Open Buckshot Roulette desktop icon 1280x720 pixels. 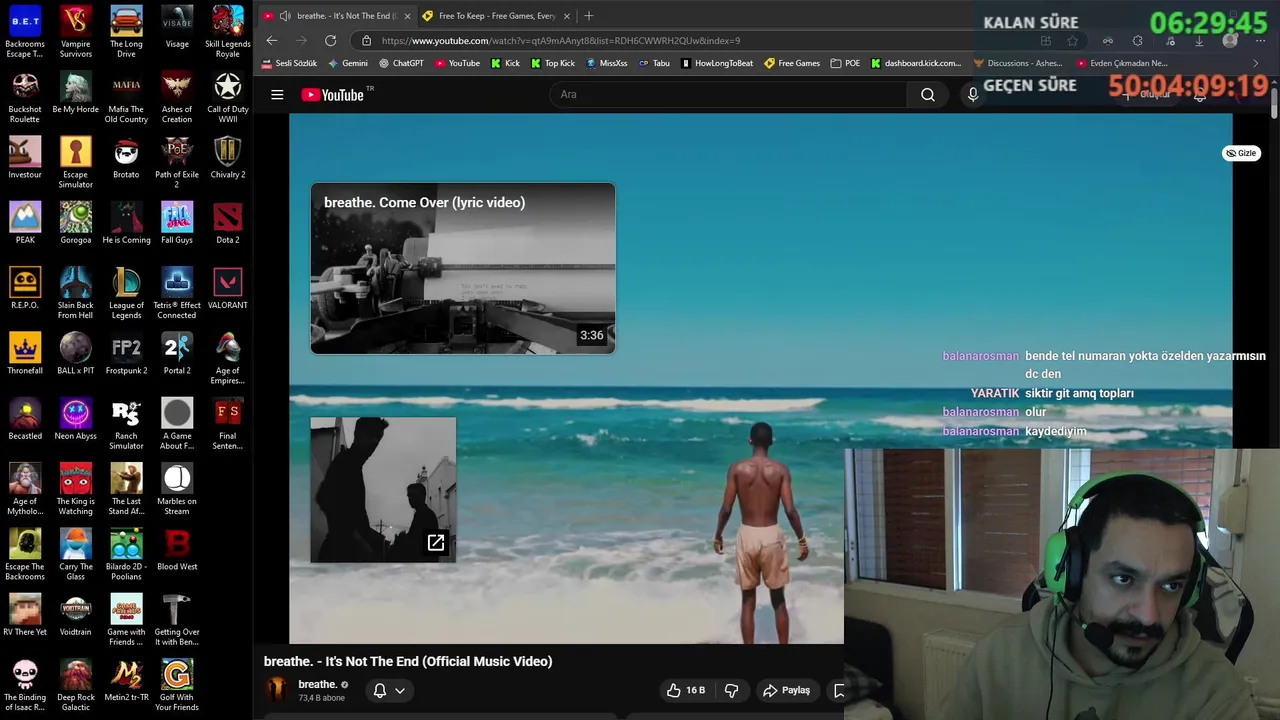coord(25,97)
